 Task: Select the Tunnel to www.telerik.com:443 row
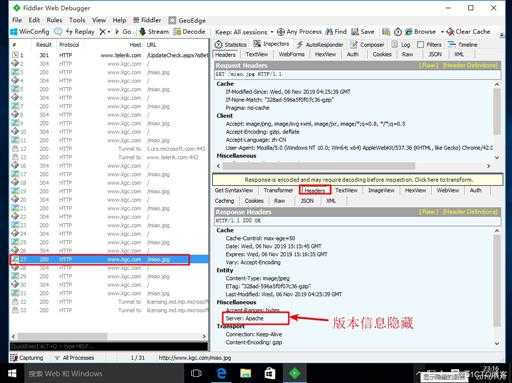110,157
